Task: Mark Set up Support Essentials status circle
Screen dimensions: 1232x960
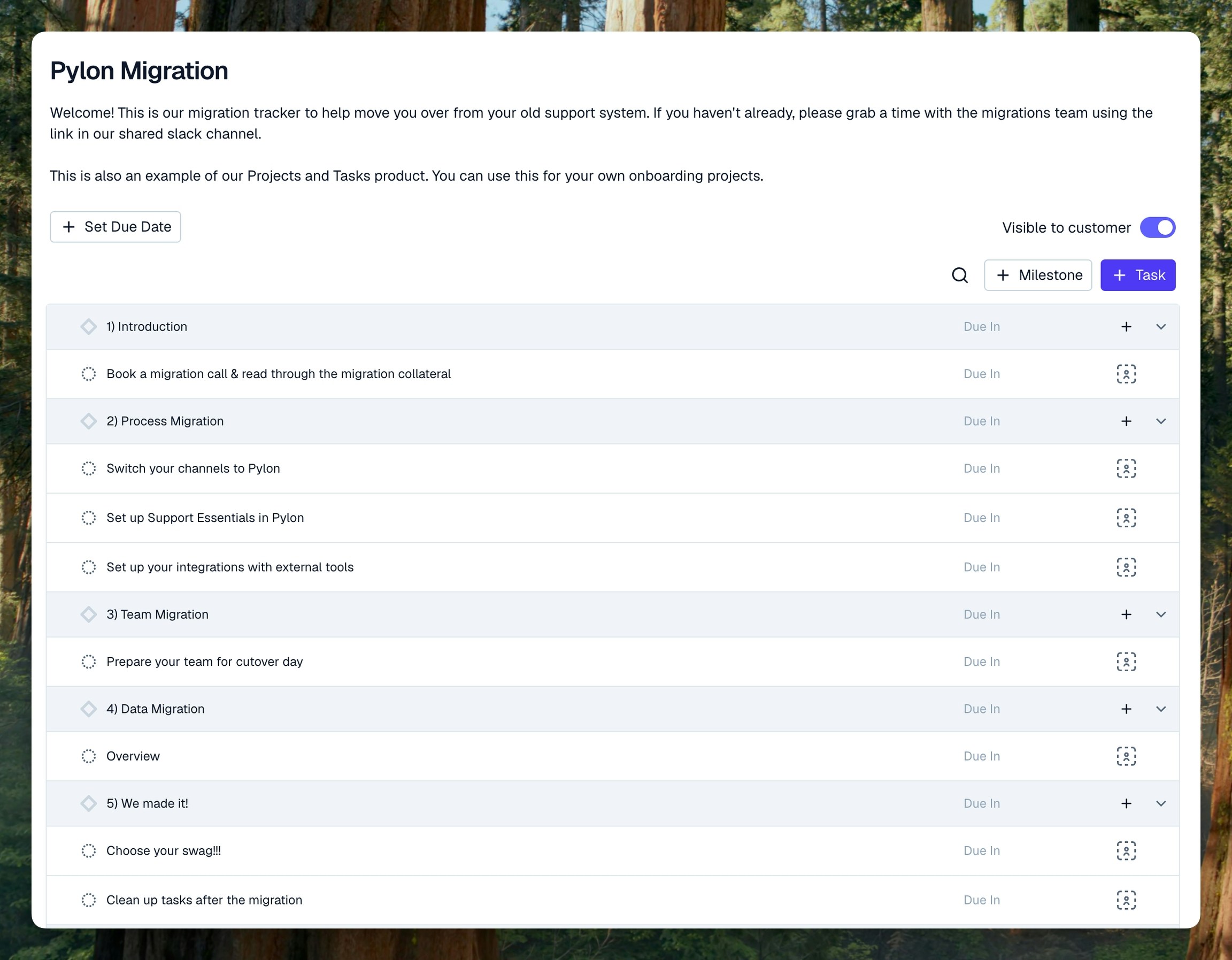Action: click(89, 518)
